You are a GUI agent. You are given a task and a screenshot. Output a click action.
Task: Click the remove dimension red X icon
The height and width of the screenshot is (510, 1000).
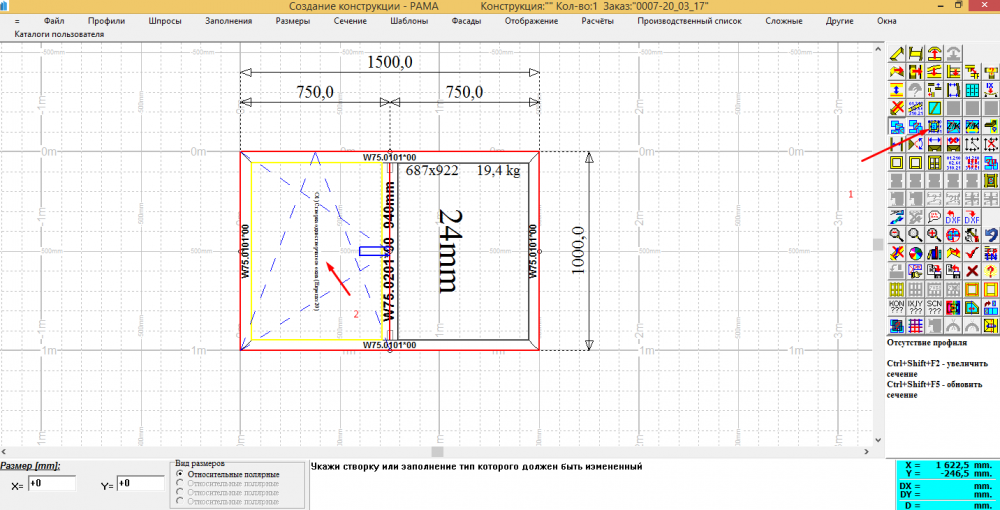pyautogui.click(x=953, y=144)
